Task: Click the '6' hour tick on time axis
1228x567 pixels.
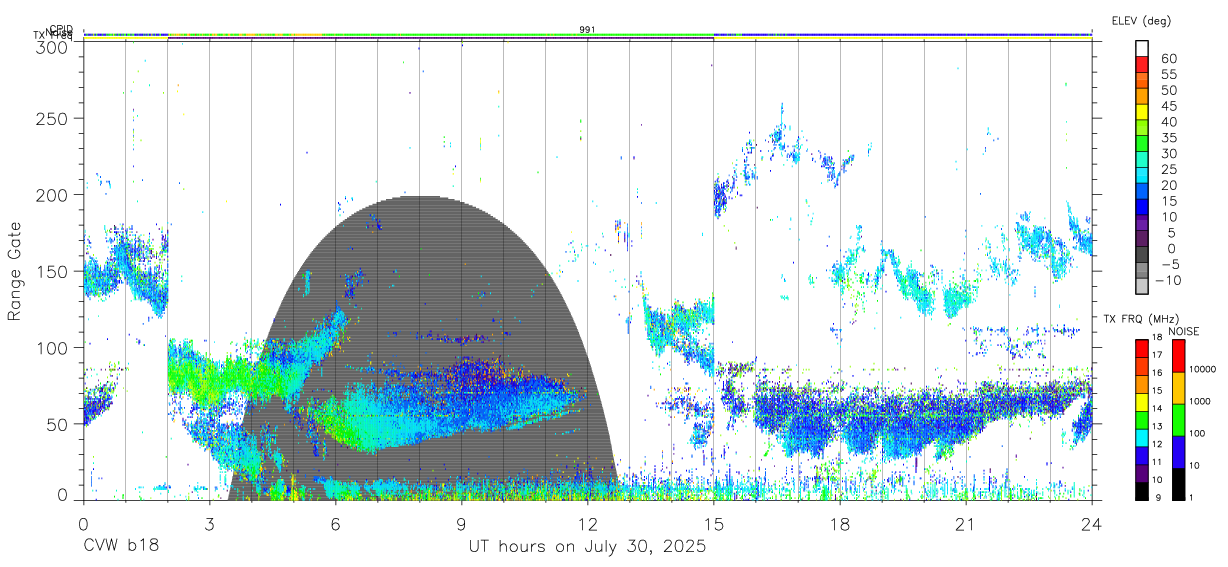Action: tap(335, 523)
